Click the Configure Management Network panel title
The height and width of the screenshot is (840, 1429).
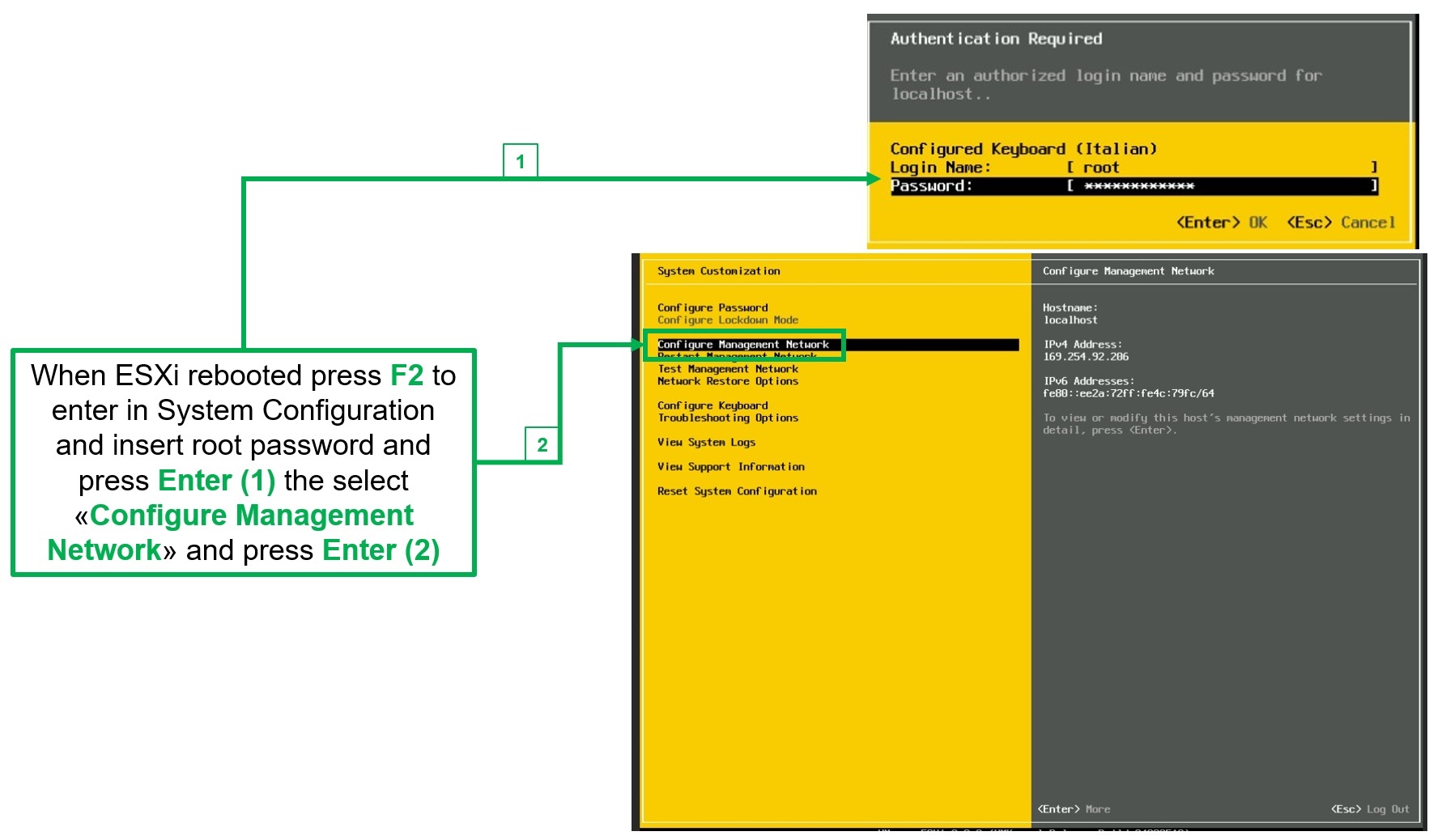[x=1129, y=271]
